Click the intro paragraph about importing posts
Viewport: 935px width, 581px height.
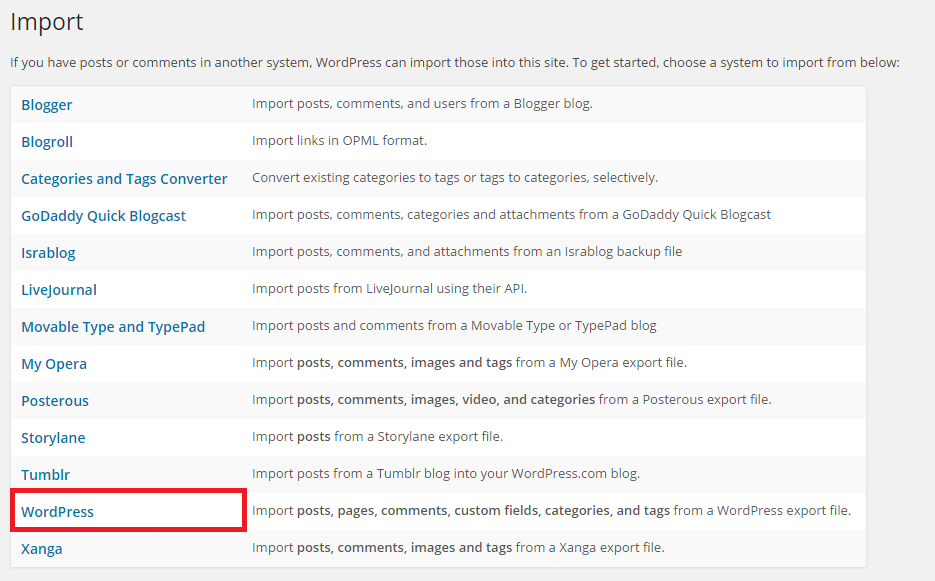pyautogui.click(x=455, y=63)
